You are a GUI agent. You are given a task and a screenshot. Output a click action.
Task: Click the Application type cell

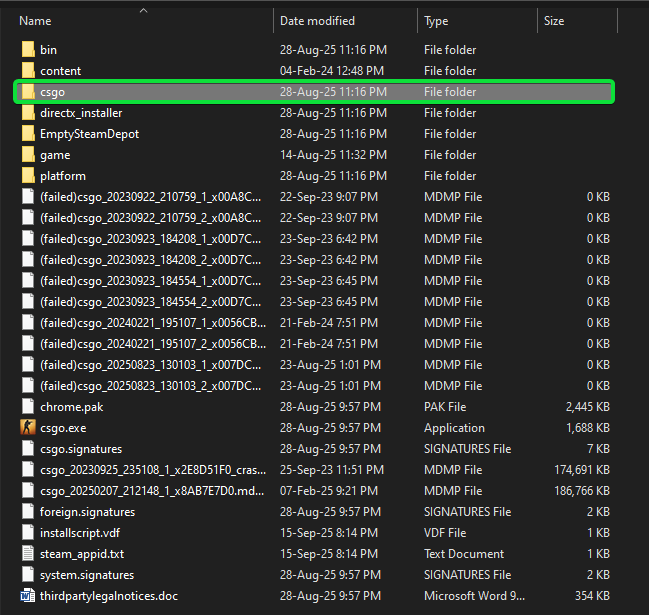tap(454, 428)
